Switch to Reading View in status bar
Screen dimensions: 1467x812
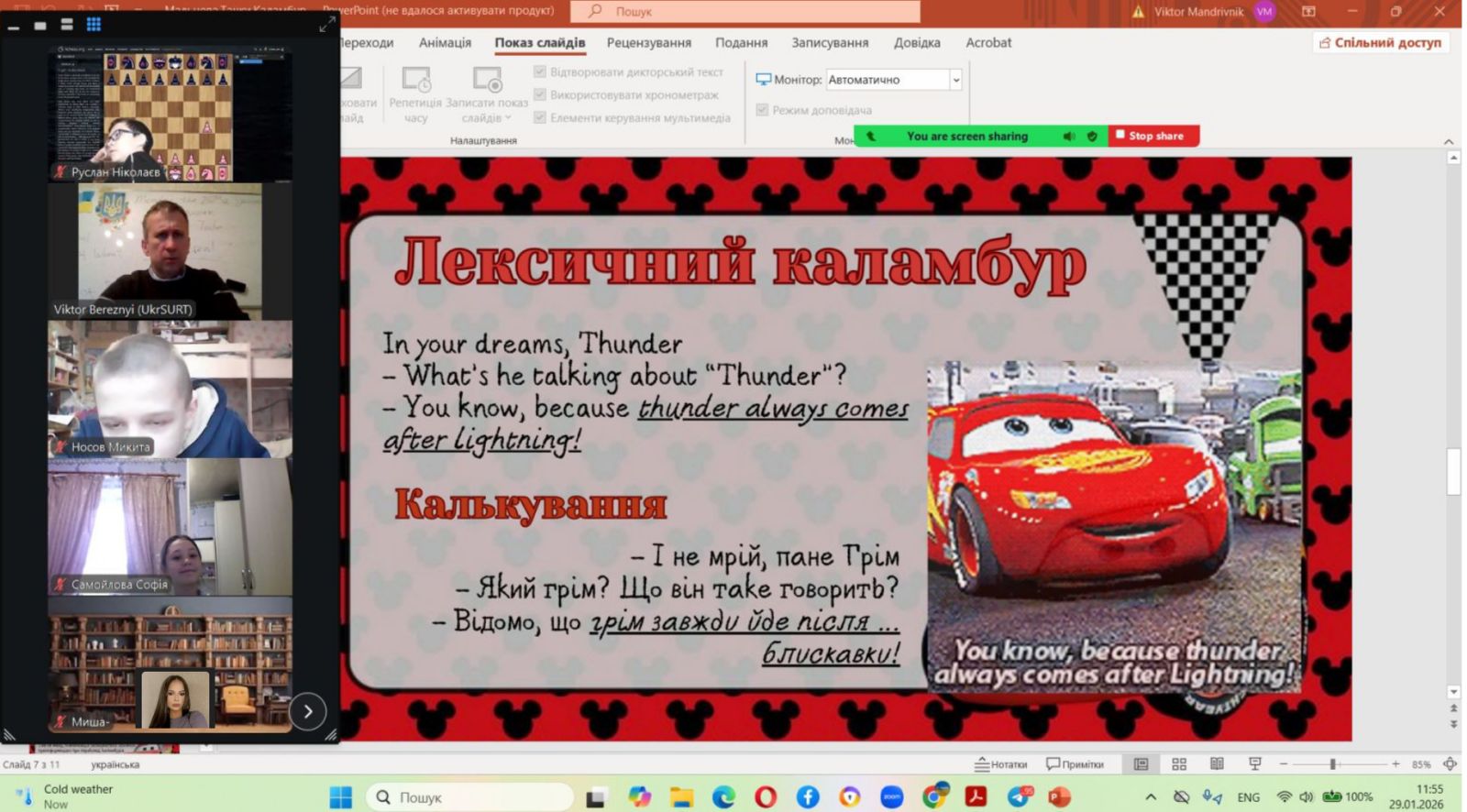point(1217,763)
